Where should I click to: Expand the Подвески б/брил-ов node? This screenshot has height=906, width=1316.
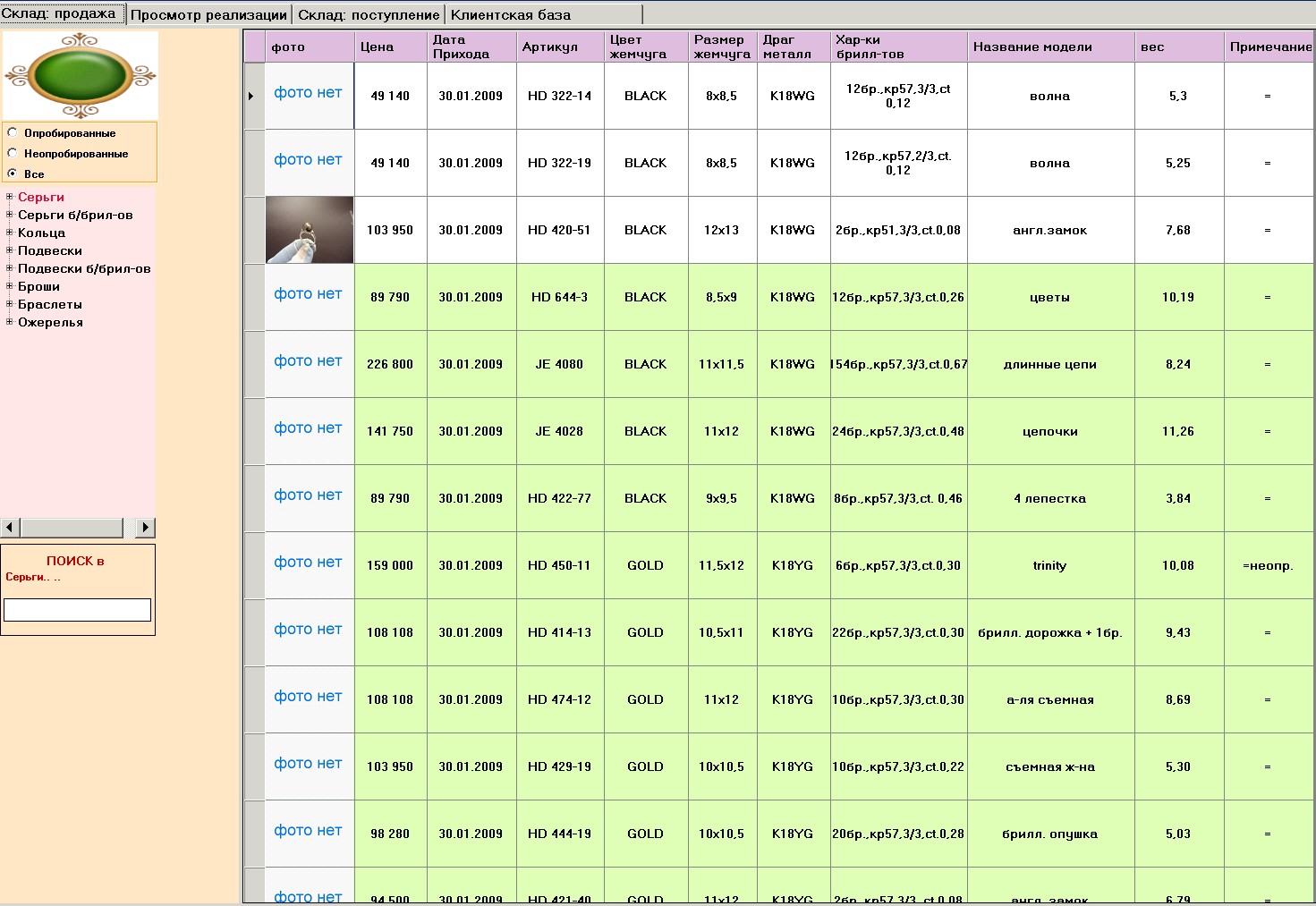[10, 268]
